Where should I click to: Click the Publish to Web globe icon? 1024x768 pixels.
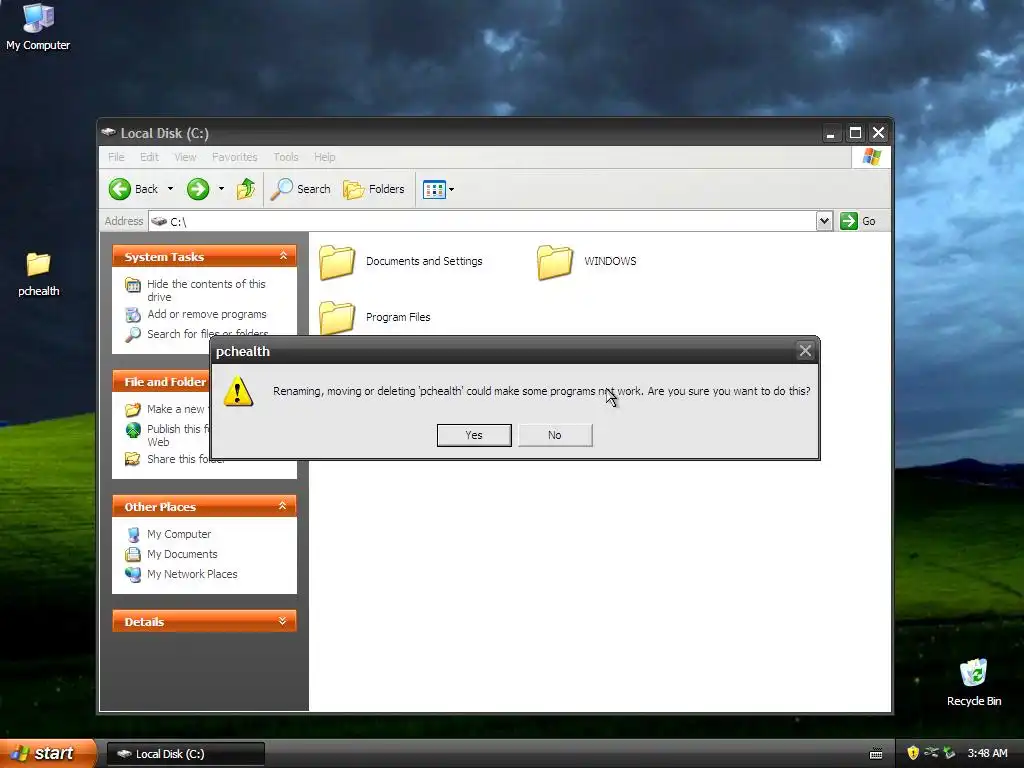(x=133, y=430)
